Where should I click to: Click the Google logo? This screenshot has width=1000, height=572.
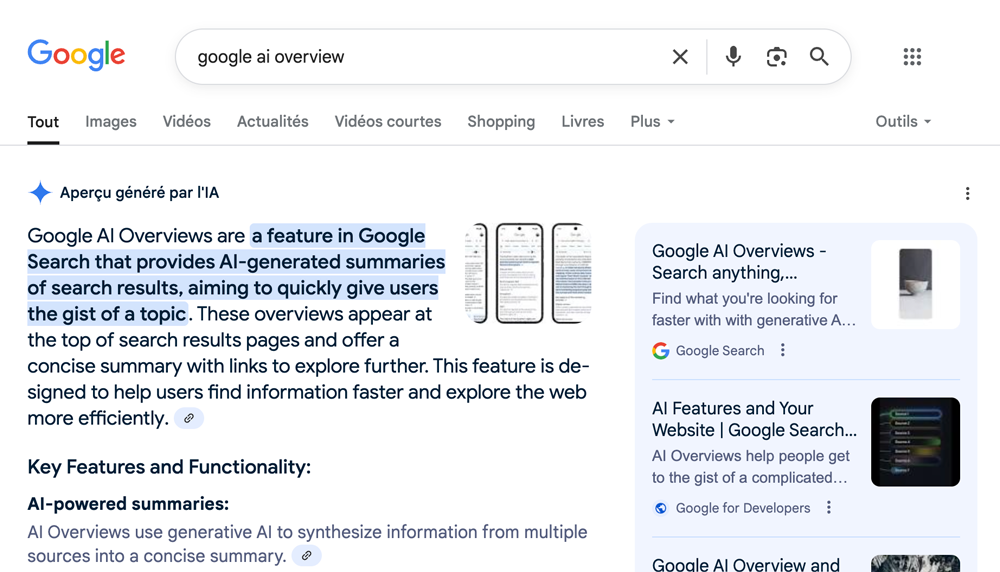(x=76, y=55)
